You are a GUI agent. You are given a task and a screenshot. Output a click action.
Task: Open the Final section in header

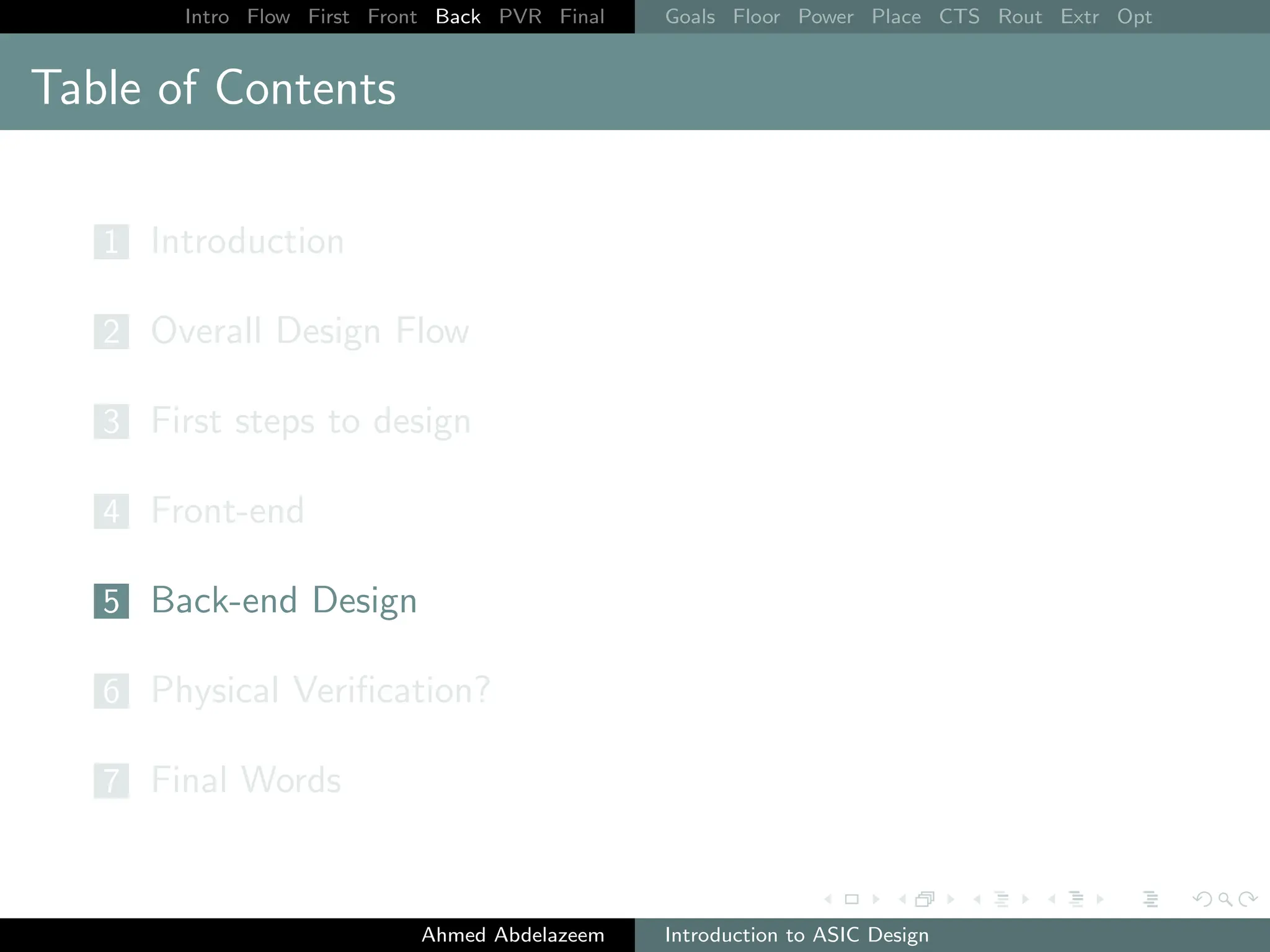pyautogui.click(x=582, y=17)
